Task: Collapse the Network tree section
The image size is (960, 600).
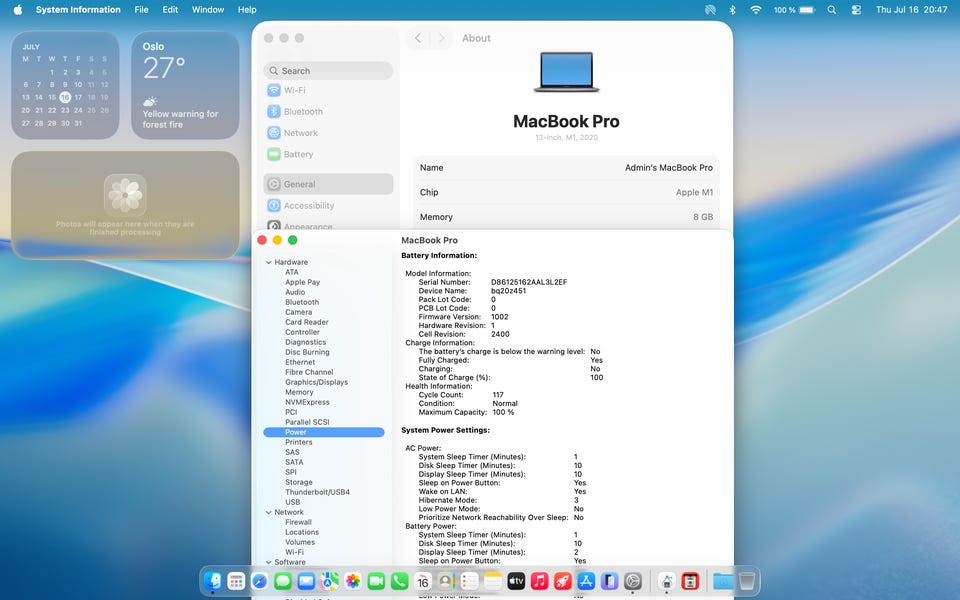Action: click(x=269, y=512)
